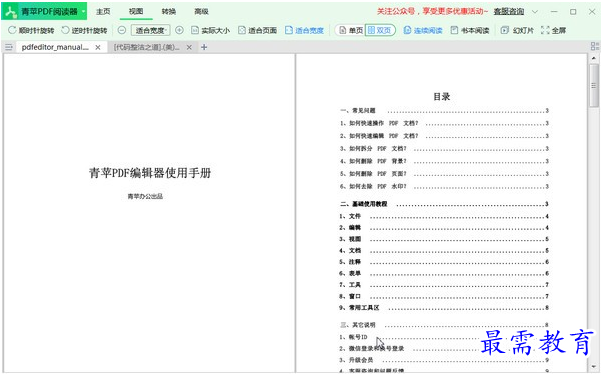Open the tab list icon at far right
Image resolution: width=602 pixels, height=374 pixels.
pyautogui.click(x=595, y=46)
